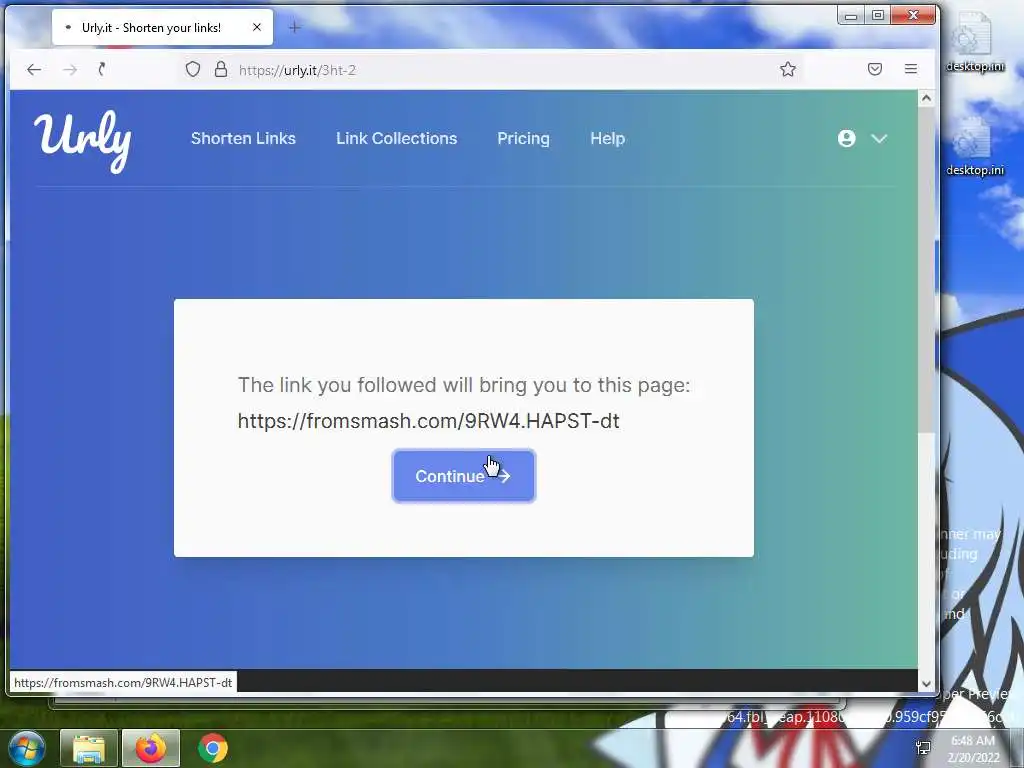Viewport: 1024px width, 768px height.
Task: Open the Help page
Action: tap(607, 138)
